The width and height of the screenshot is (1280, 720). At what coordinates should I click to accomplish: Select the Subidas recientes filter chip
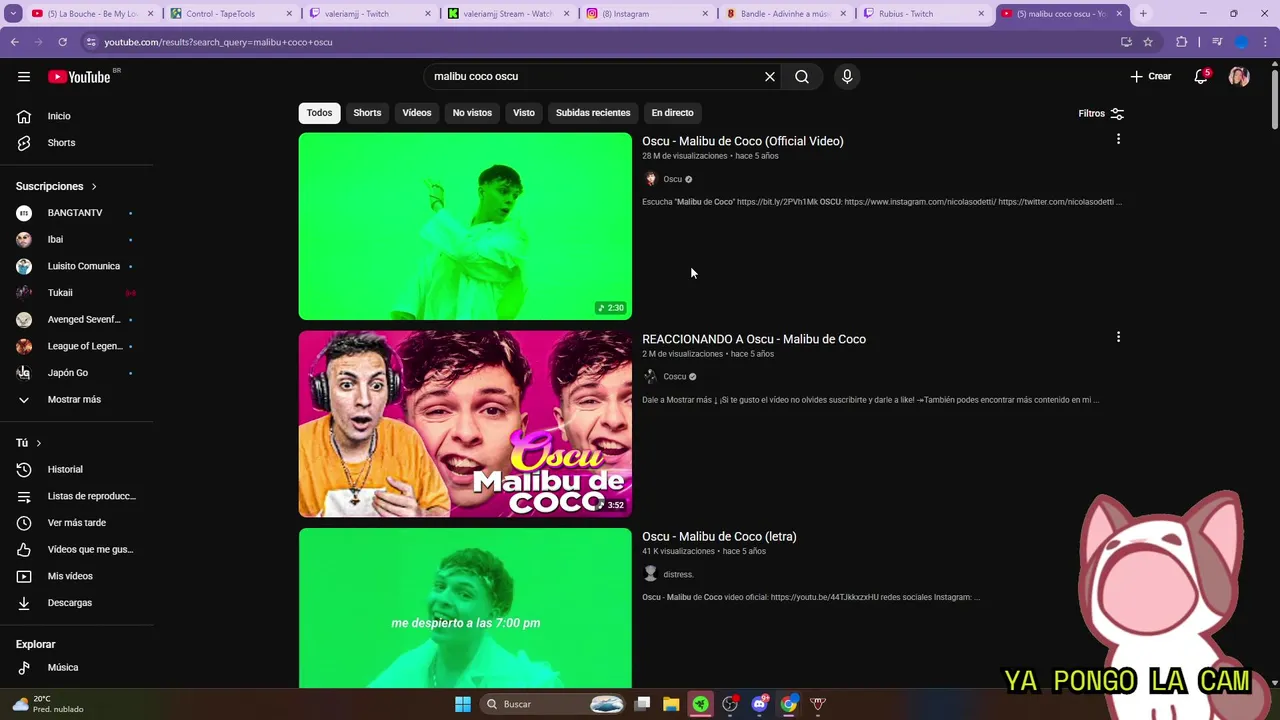coord(593,113)
